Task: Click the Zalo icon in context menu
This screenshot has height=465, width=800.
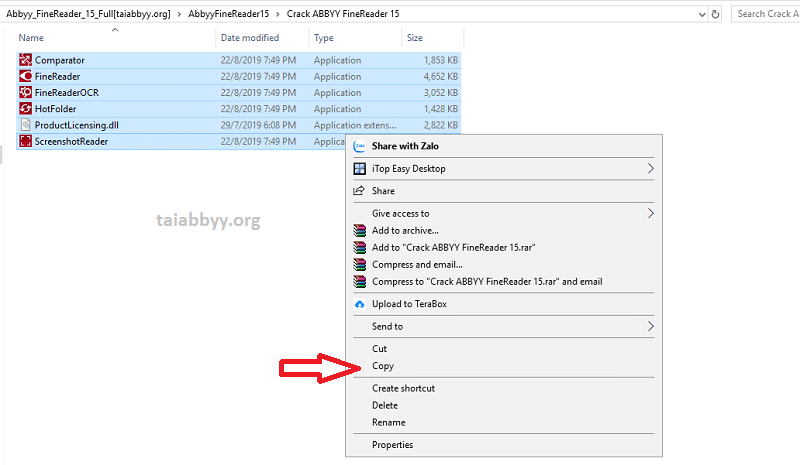Action: 360,146
